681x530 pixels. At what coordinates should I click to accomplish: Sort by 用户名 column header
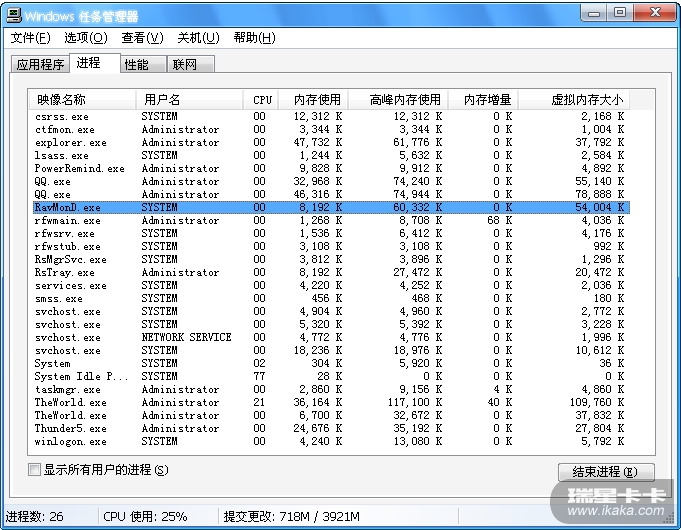[x=189, y=100]
